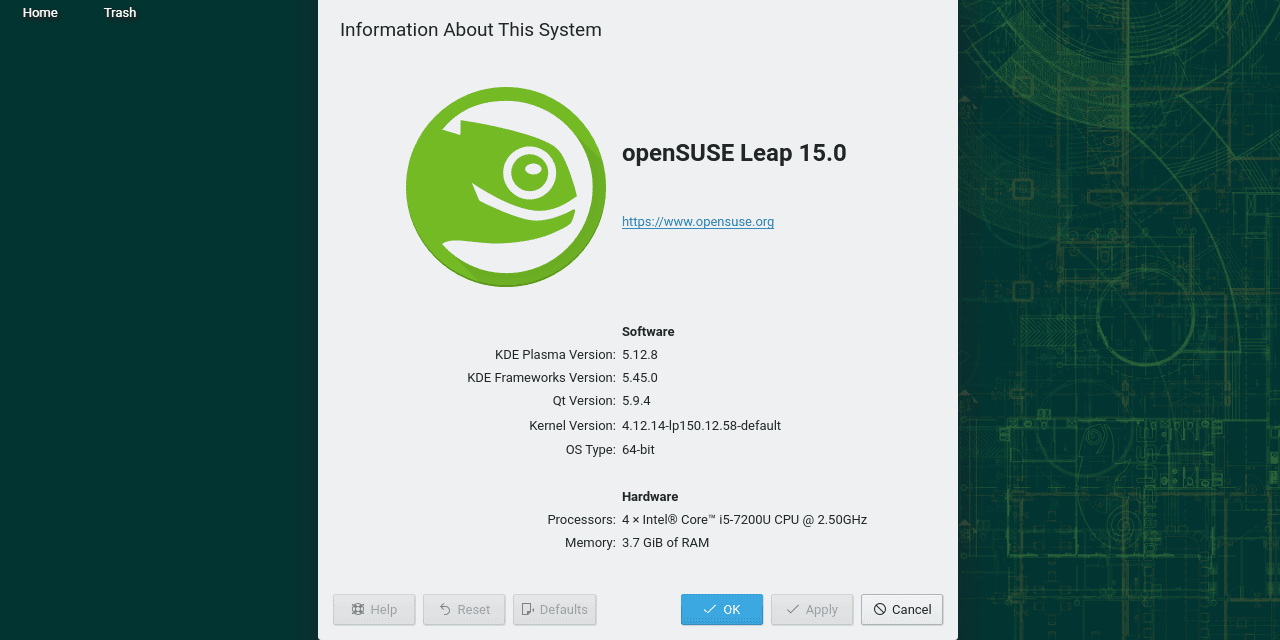
Task: Click the openSUSE Leap 15.0 heading
Action: pos(734,153)
